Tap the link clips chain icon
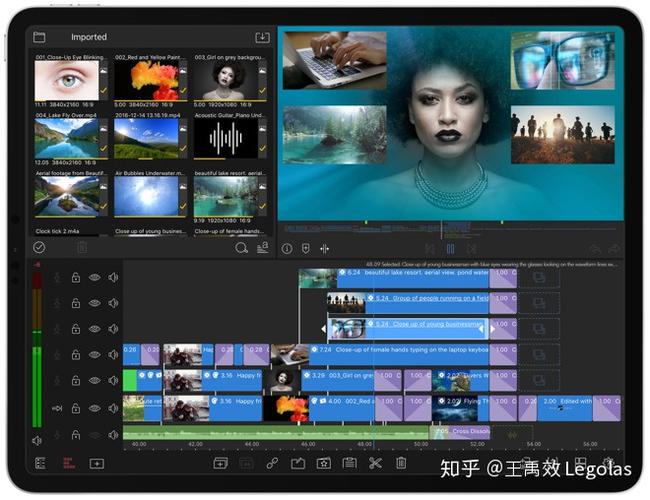This screenshot has width=650, height=500. [x=272, y=463]
